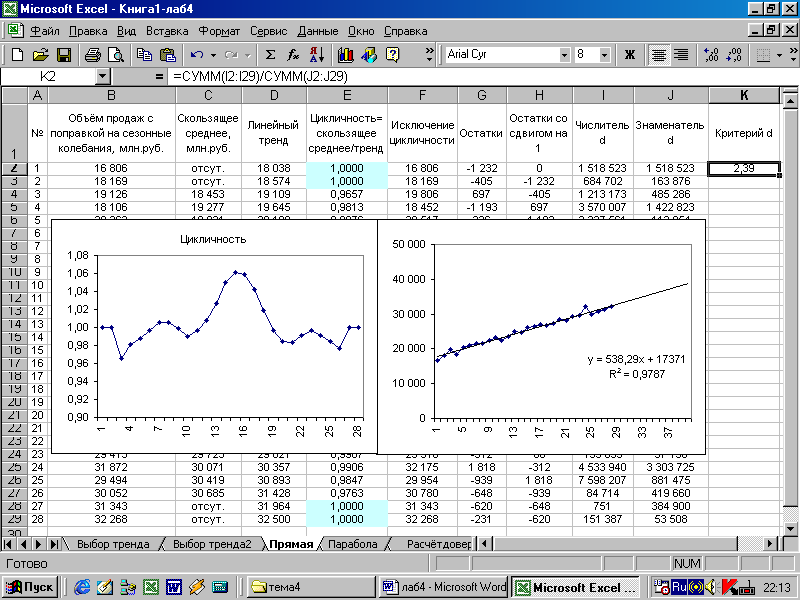Launch Internet Explorer from quick launch
800x600 pixels.
(x=82, y=587)
